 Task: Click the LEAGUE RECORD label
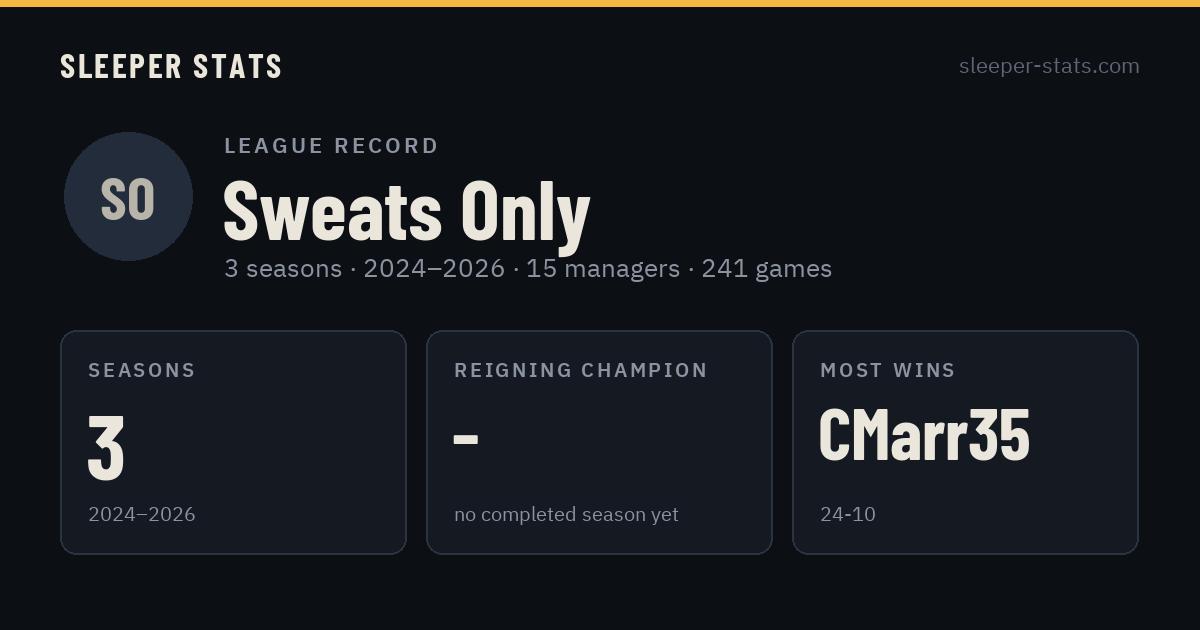click(332, 146)
